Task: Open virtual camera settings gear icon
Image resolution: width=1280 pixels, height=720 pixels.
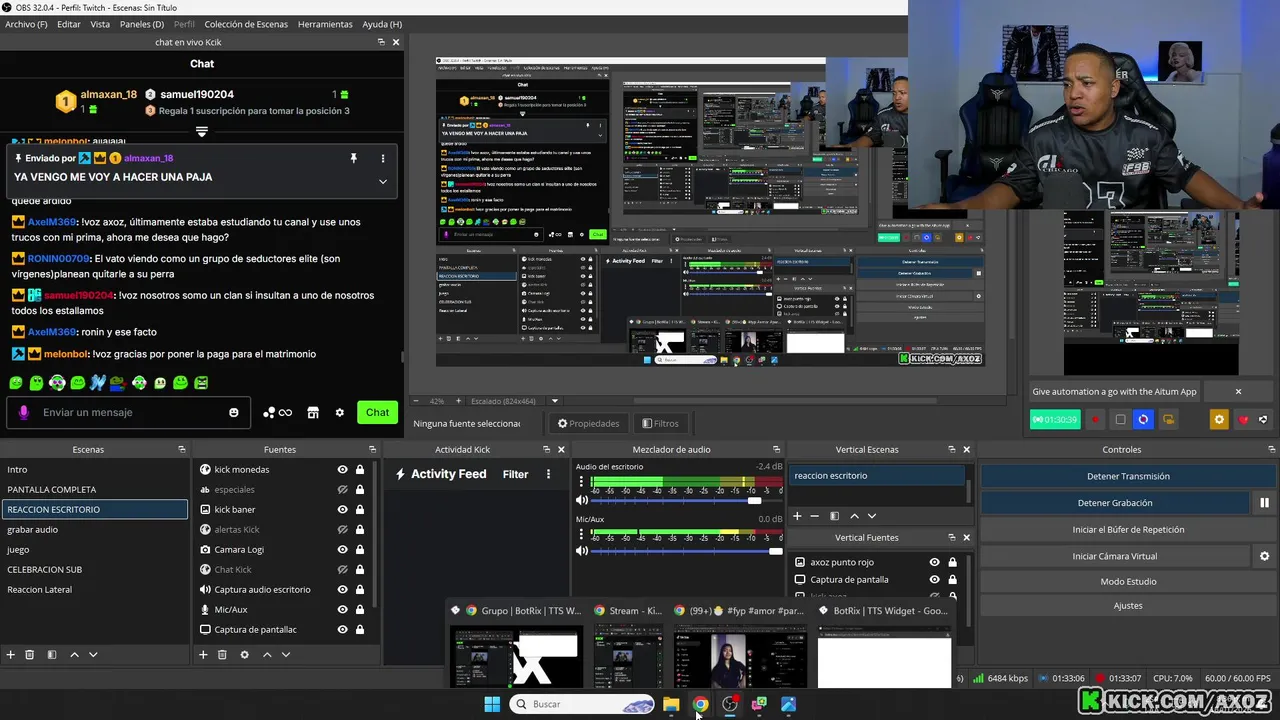Action: coord(1264,556)
